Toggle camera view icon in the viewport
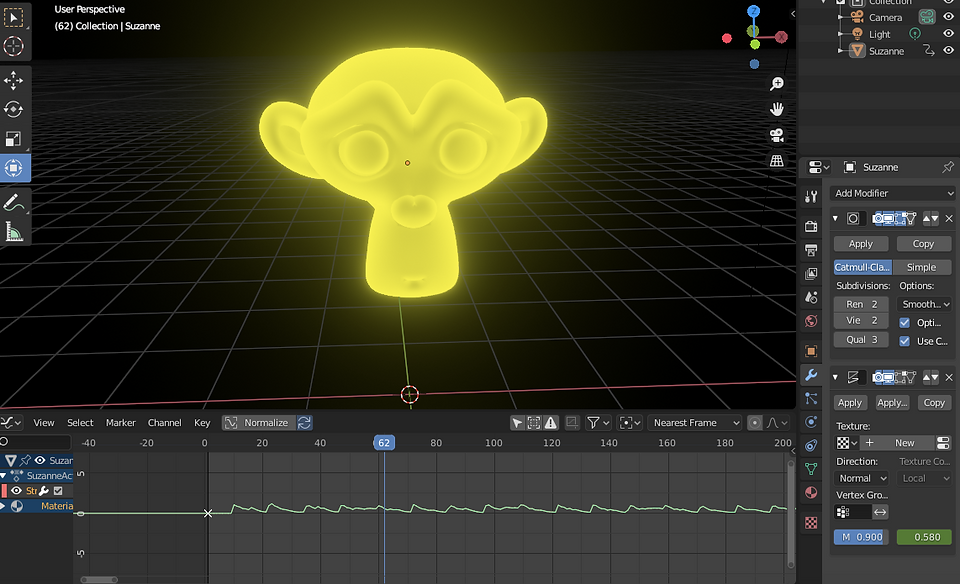This screenshot has width=960, height=584. point(776,135)
